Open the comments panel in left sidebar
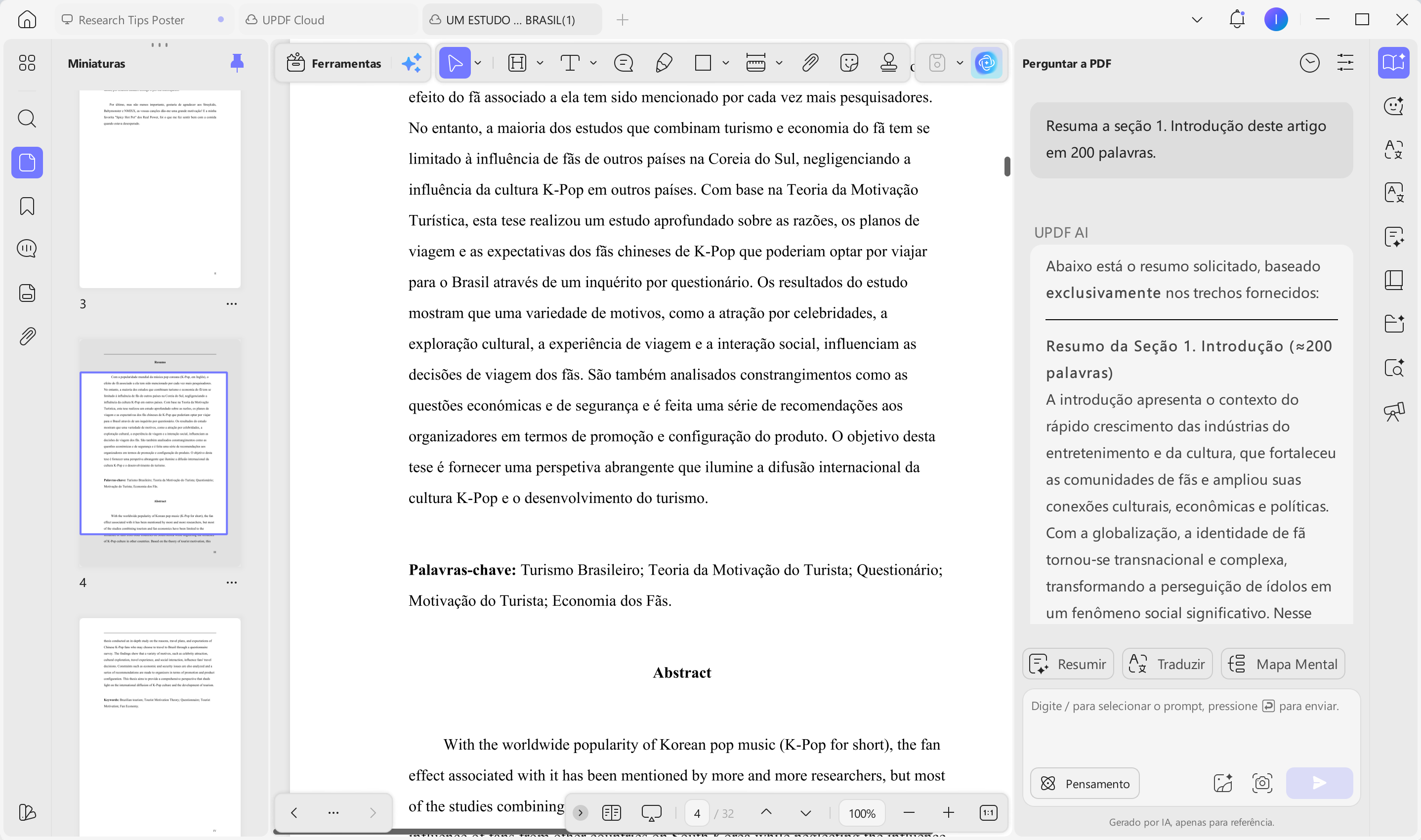This screenshot has height=840, width=1421. tap(27, 249)
